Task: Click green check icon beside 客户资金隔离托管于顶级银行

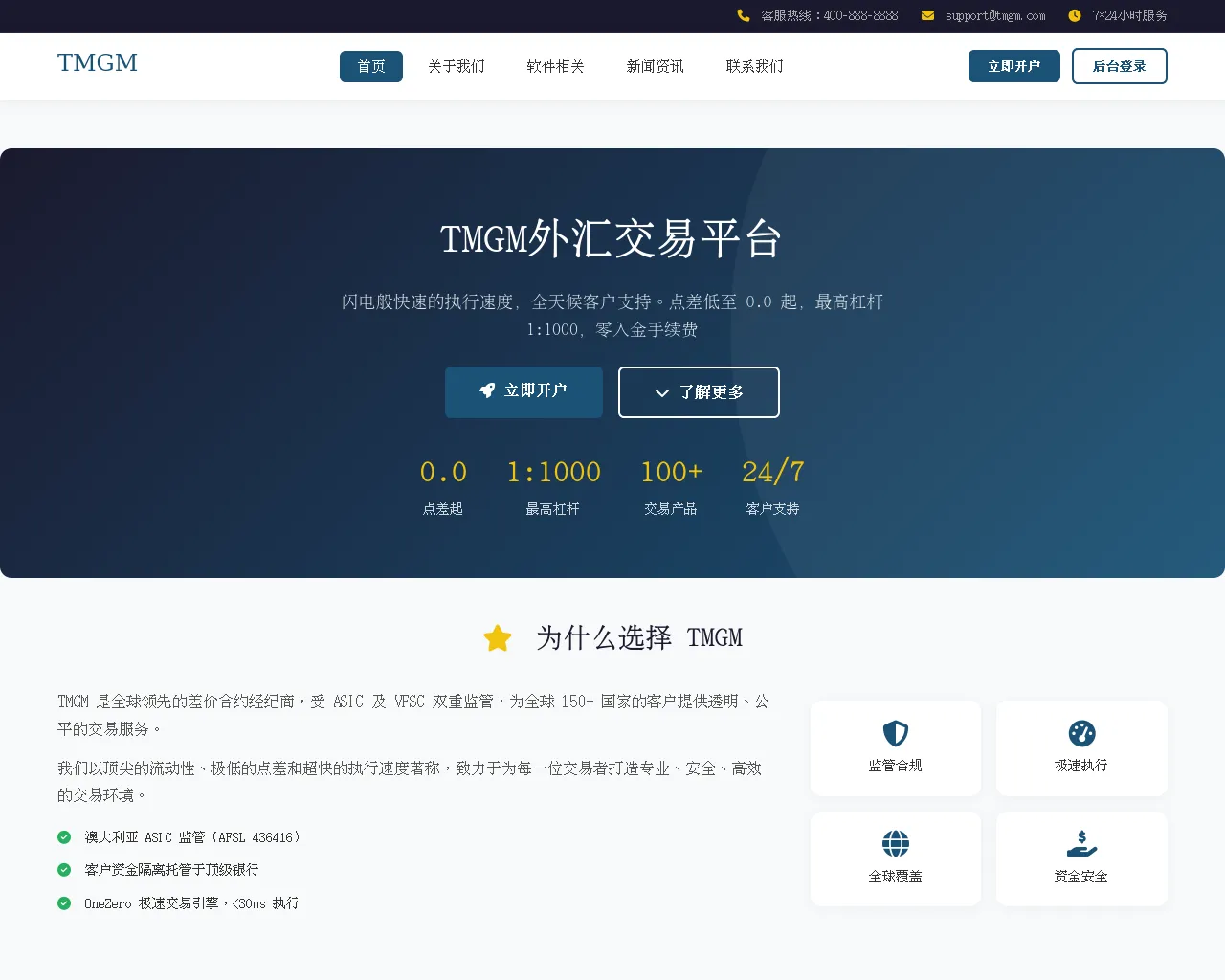Action: (x=64, y=870)
